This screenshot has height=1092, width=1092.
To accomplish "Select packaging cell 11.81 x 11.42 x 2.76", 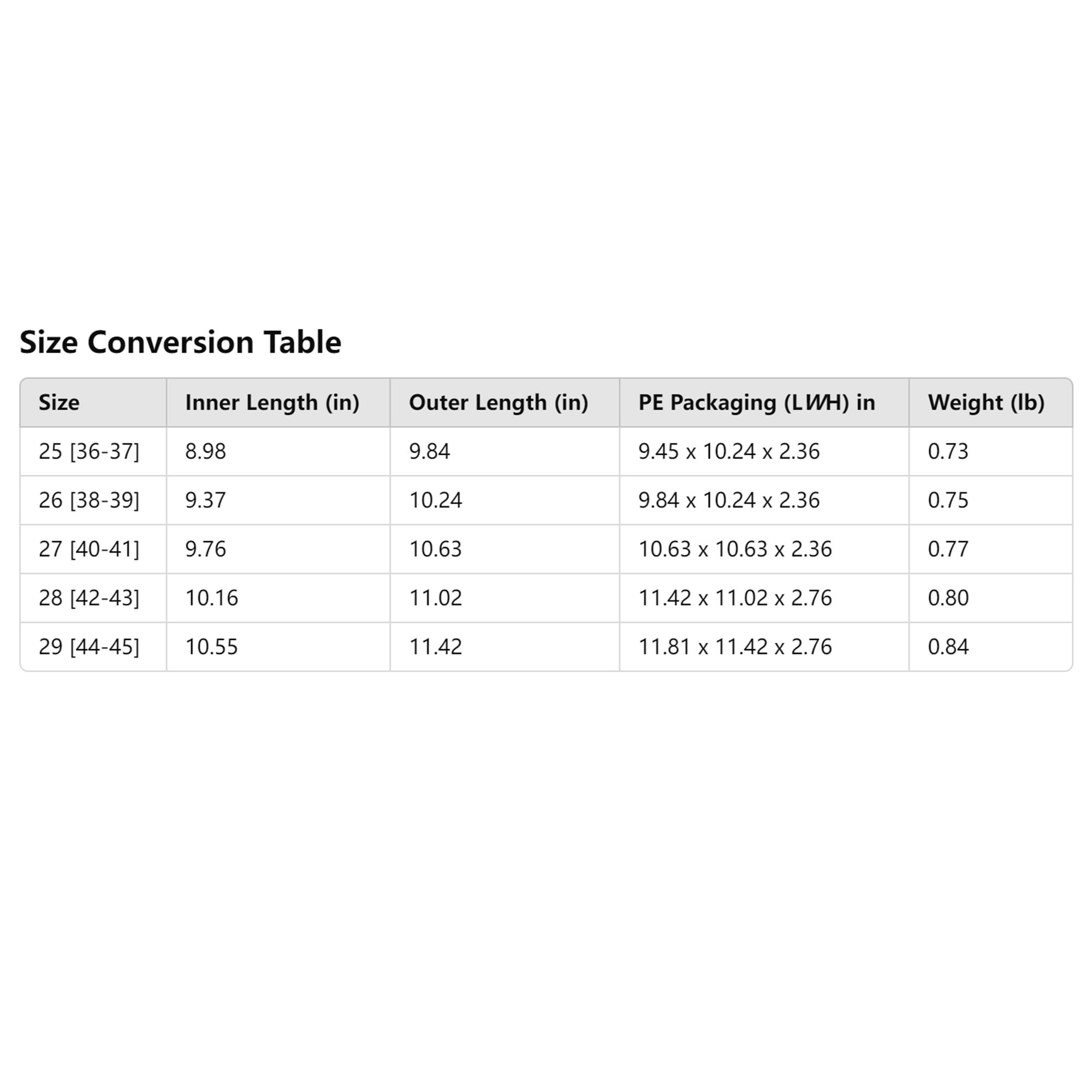I will 735,646.
